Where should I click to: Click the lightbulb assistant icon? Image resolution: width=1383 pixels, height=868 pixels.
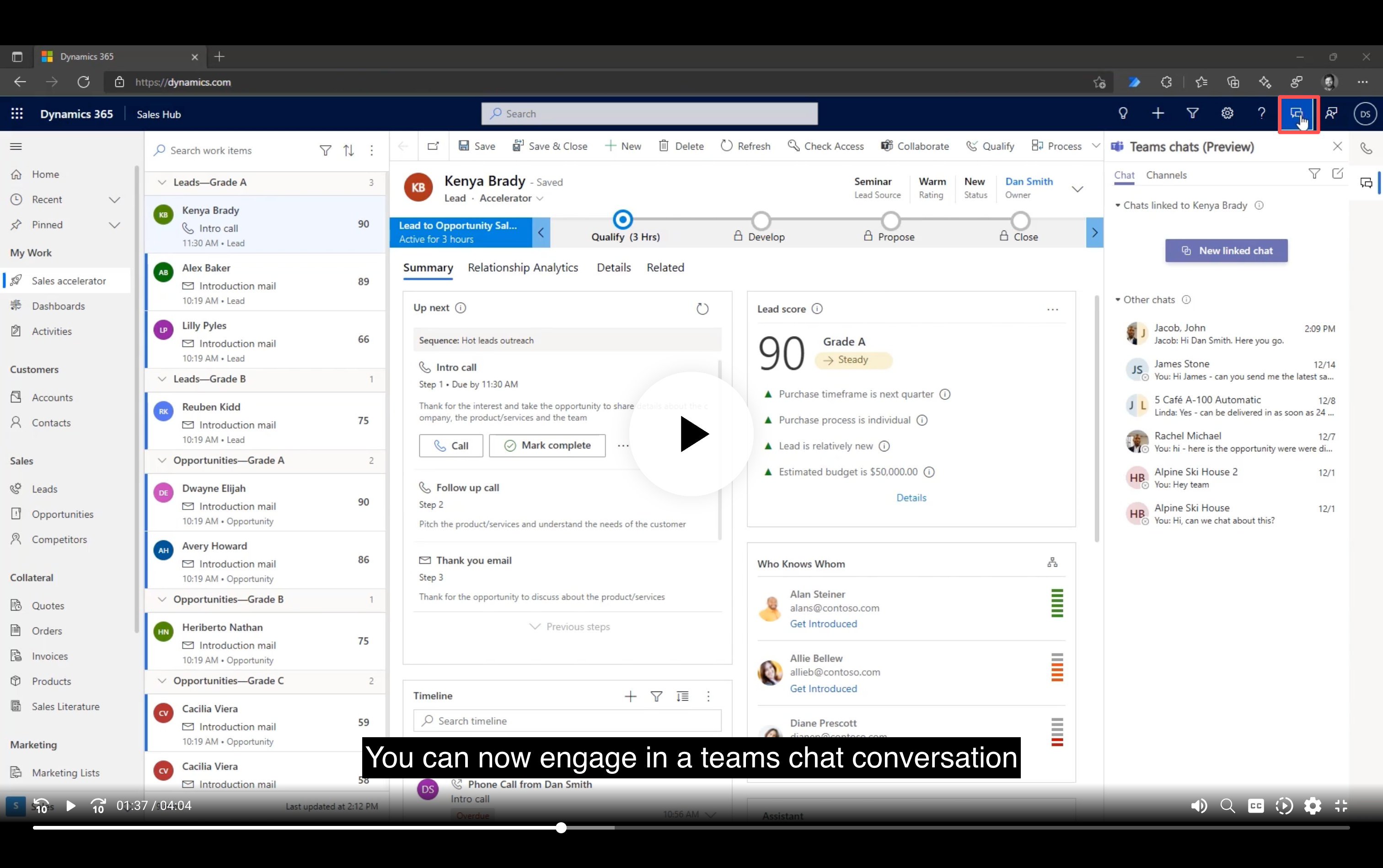pos(1123,114)
